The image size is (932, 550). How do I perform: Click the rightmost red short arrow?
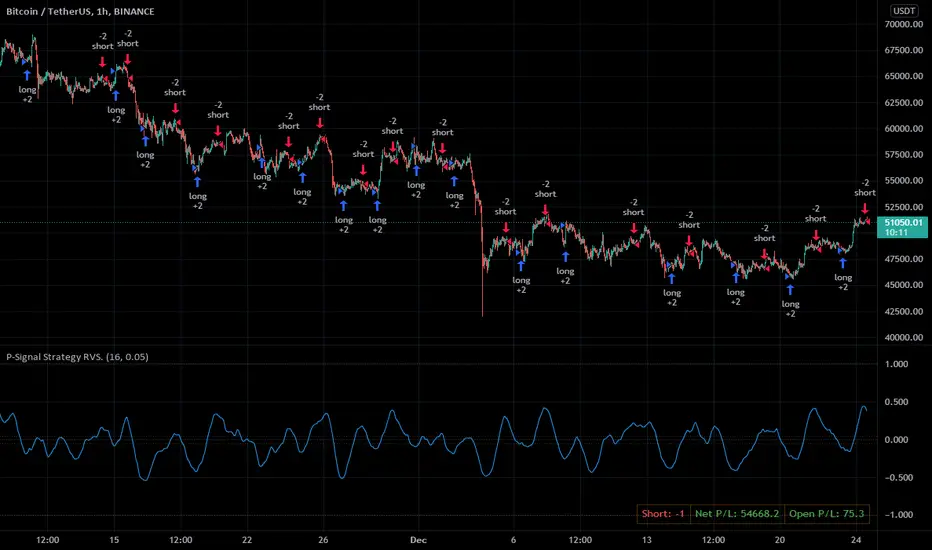[865, 208]
